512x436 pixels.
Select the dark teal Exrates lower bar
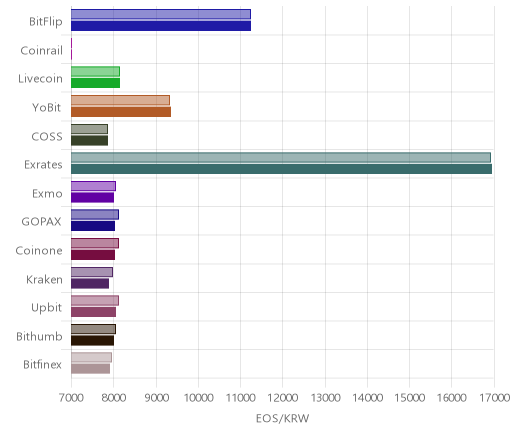click(281, 169)
